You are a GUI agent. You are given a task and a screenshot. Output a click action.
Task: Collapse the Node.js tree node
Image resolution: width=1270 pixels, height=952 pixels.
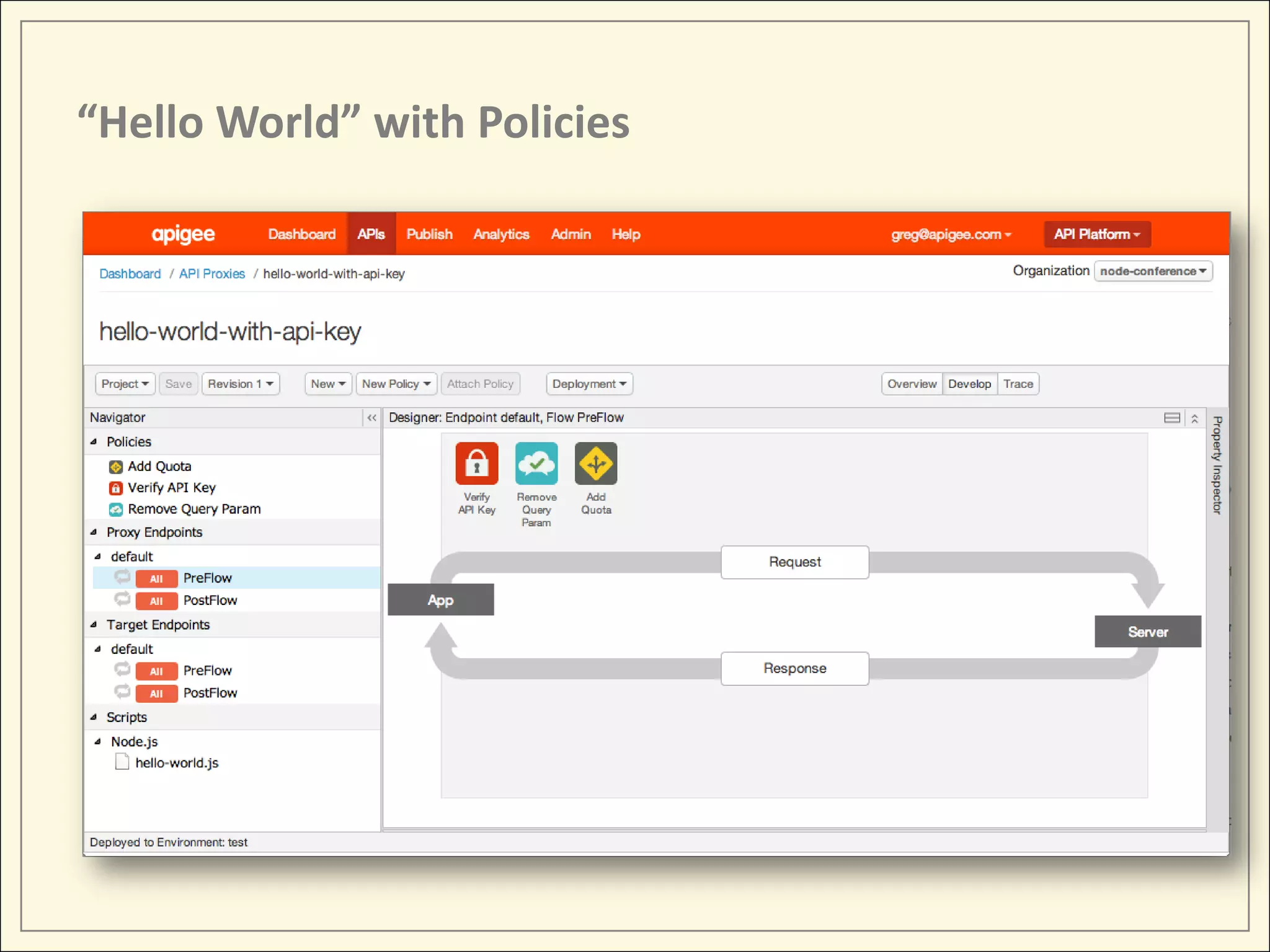tap(98, 742)
